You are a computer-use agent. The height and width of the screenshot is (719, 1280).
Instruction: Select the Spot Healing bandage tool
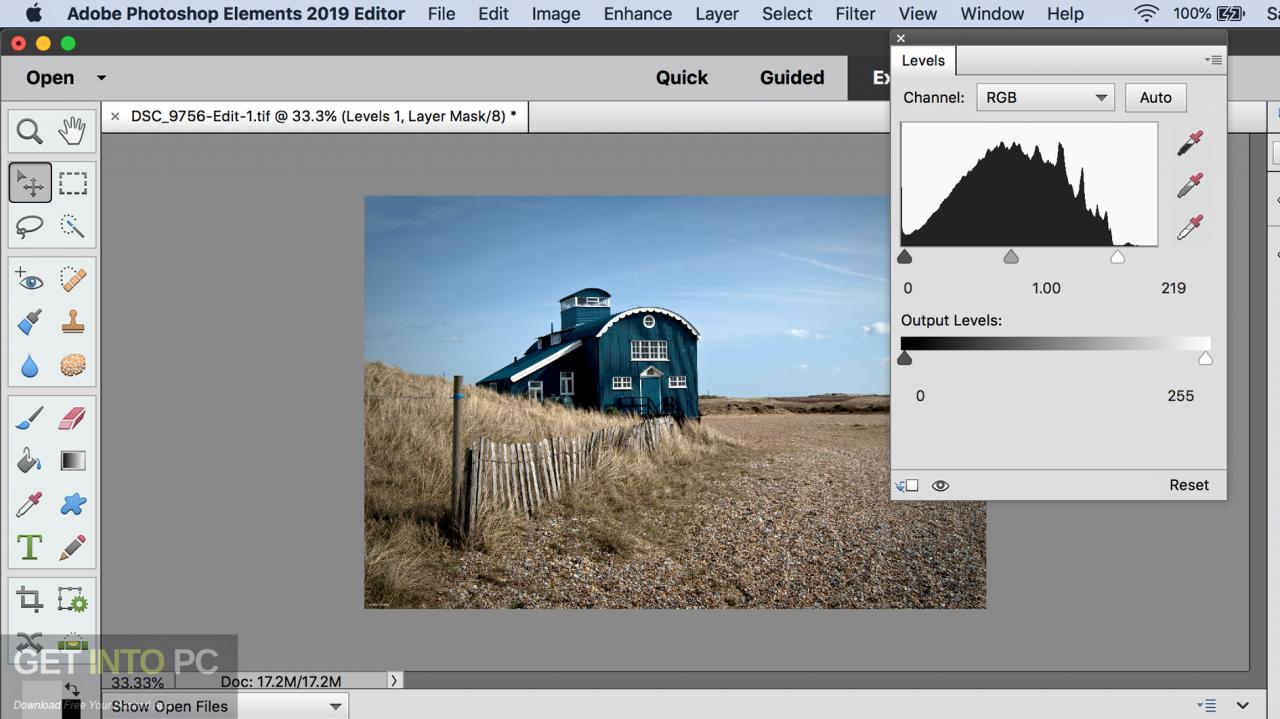click(72, 279)
